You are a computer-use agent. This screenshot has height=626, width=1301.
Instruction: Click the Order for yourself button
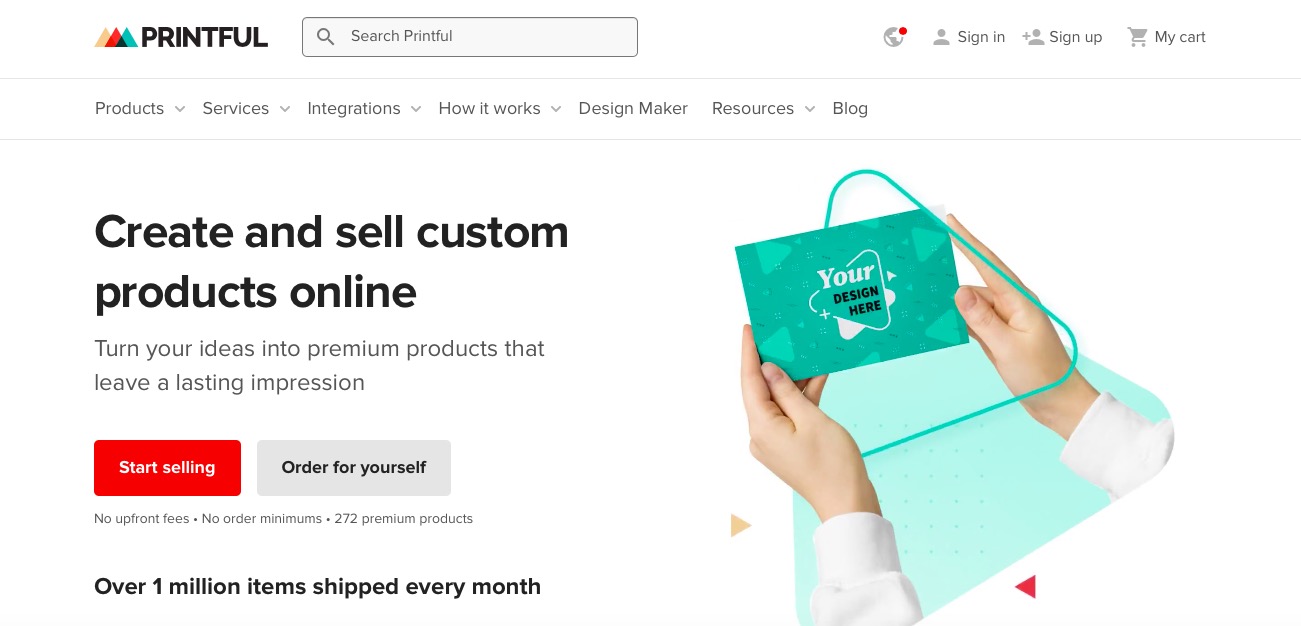pyautogui.click(x=354, y=468)
